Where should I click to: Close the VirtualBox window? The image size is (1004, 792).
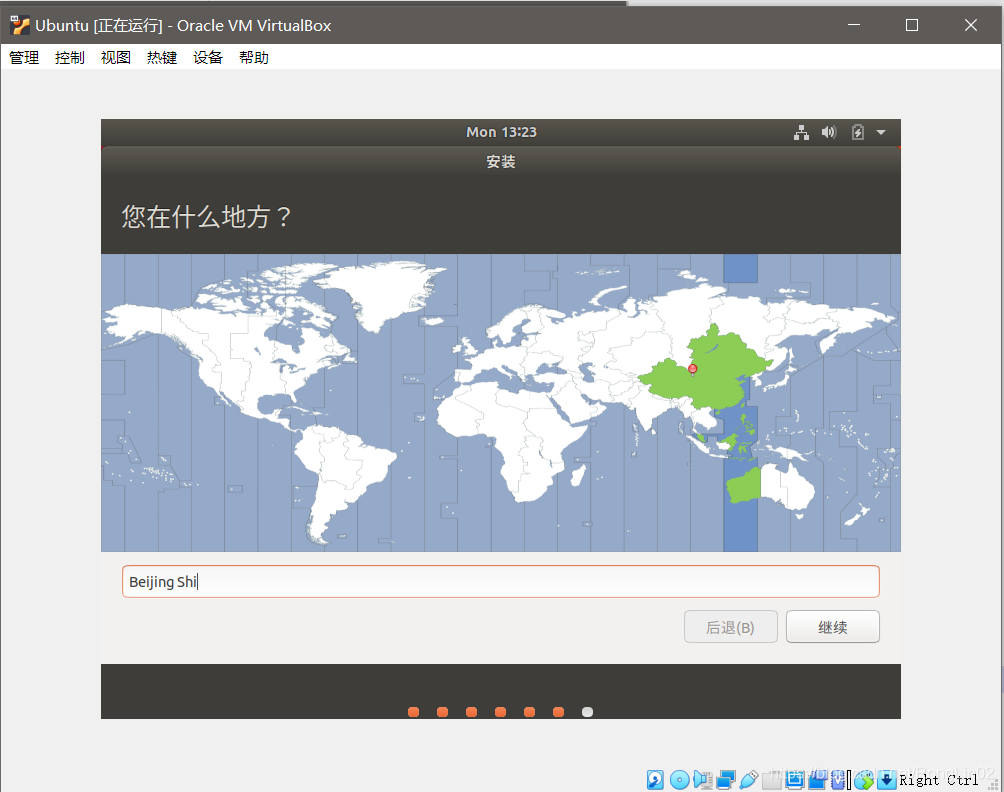[971, 25]
